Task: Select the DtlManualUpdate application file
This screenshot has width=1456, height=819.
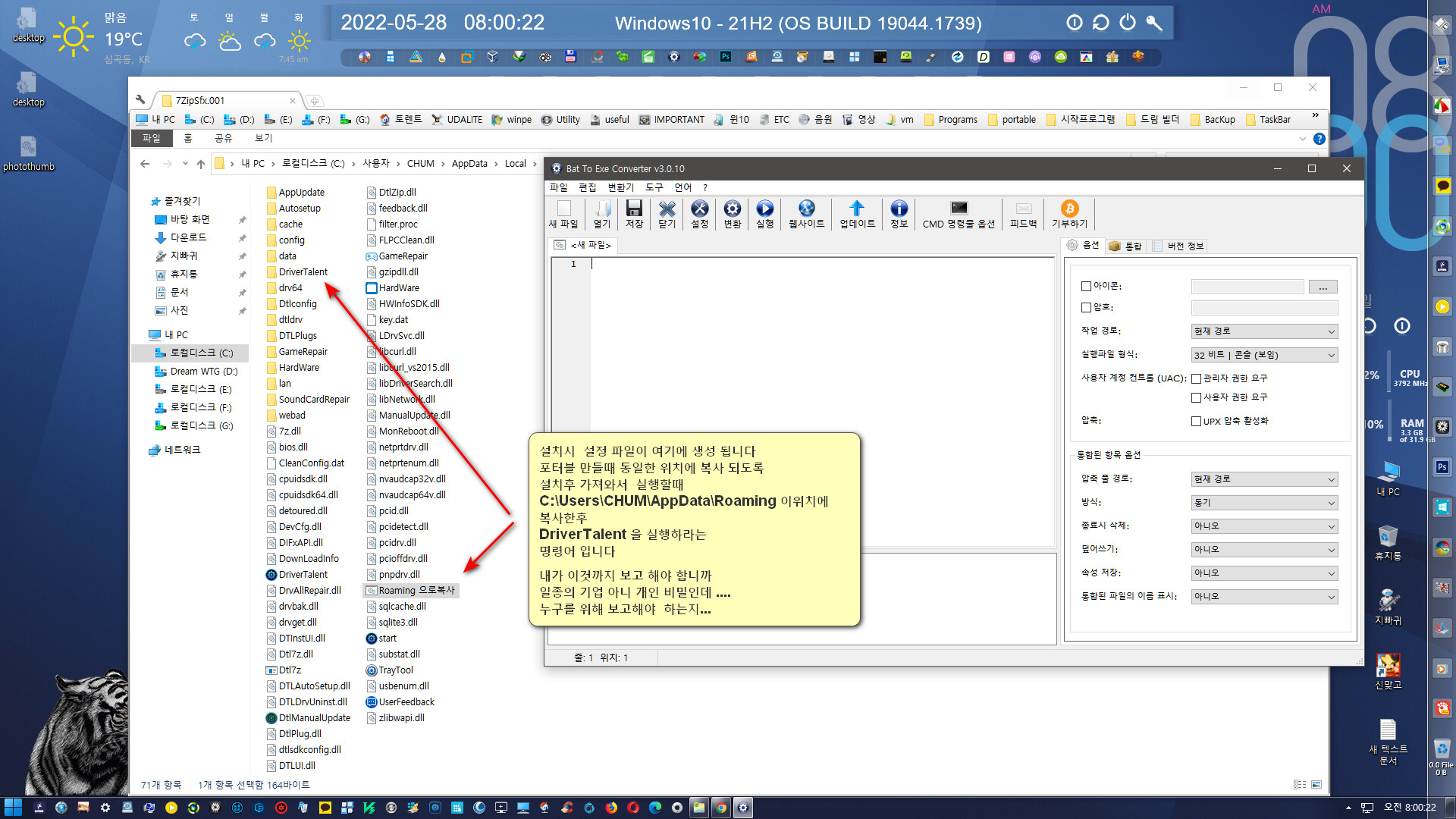Action: pyautogui.click(x=309, y=718)
